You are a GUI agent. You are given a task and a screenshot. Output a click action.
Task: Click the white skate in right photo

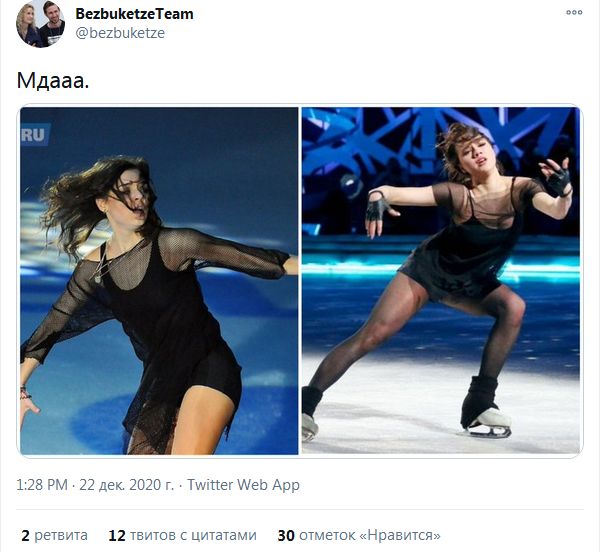(x=489, y=423)
